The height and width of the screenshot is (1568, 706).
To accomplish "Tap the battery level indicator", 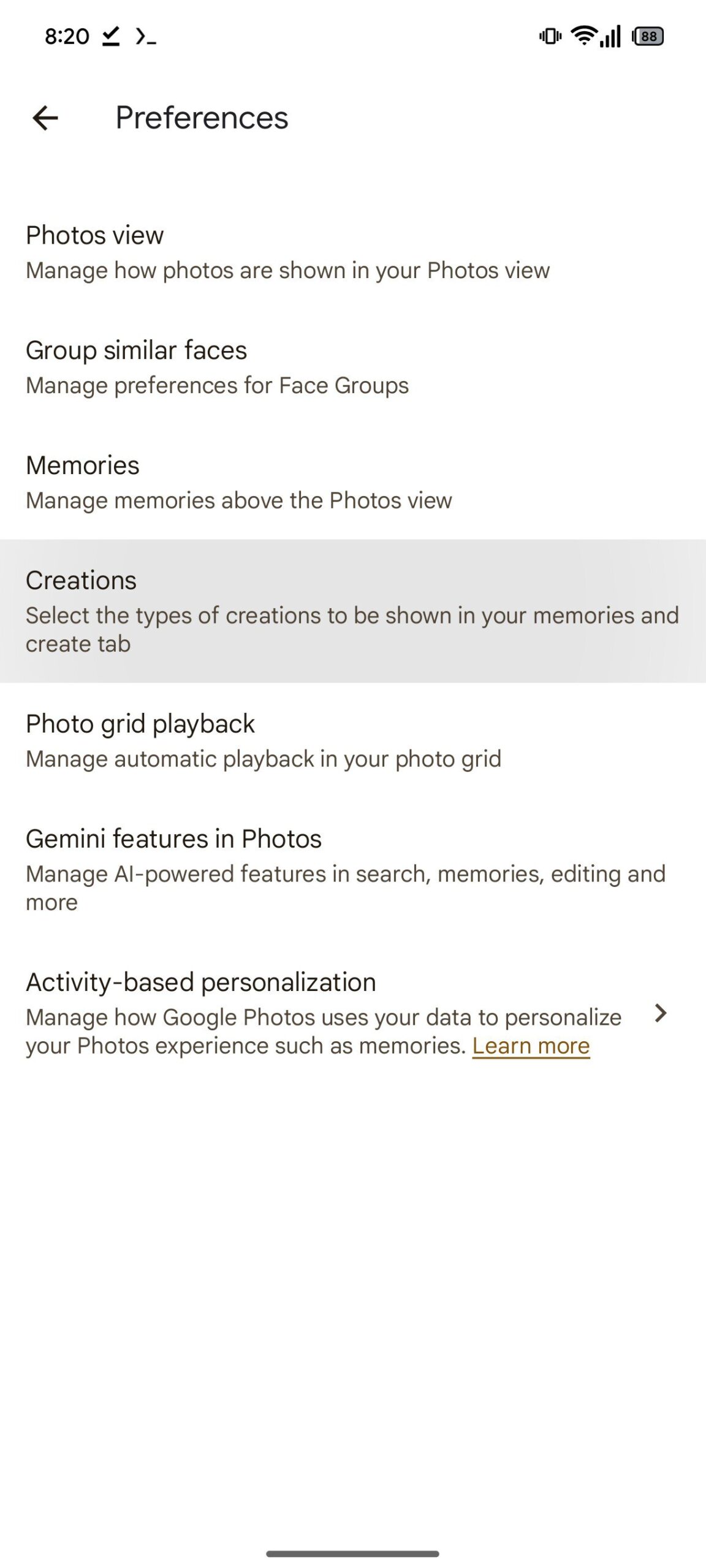I will tap(648, 36).
